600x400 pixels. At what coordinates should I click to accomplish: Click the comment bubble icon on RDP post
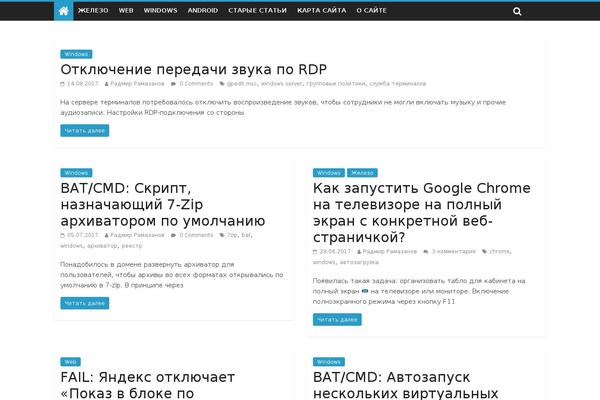pyautogui.click(x=173, y=84)
